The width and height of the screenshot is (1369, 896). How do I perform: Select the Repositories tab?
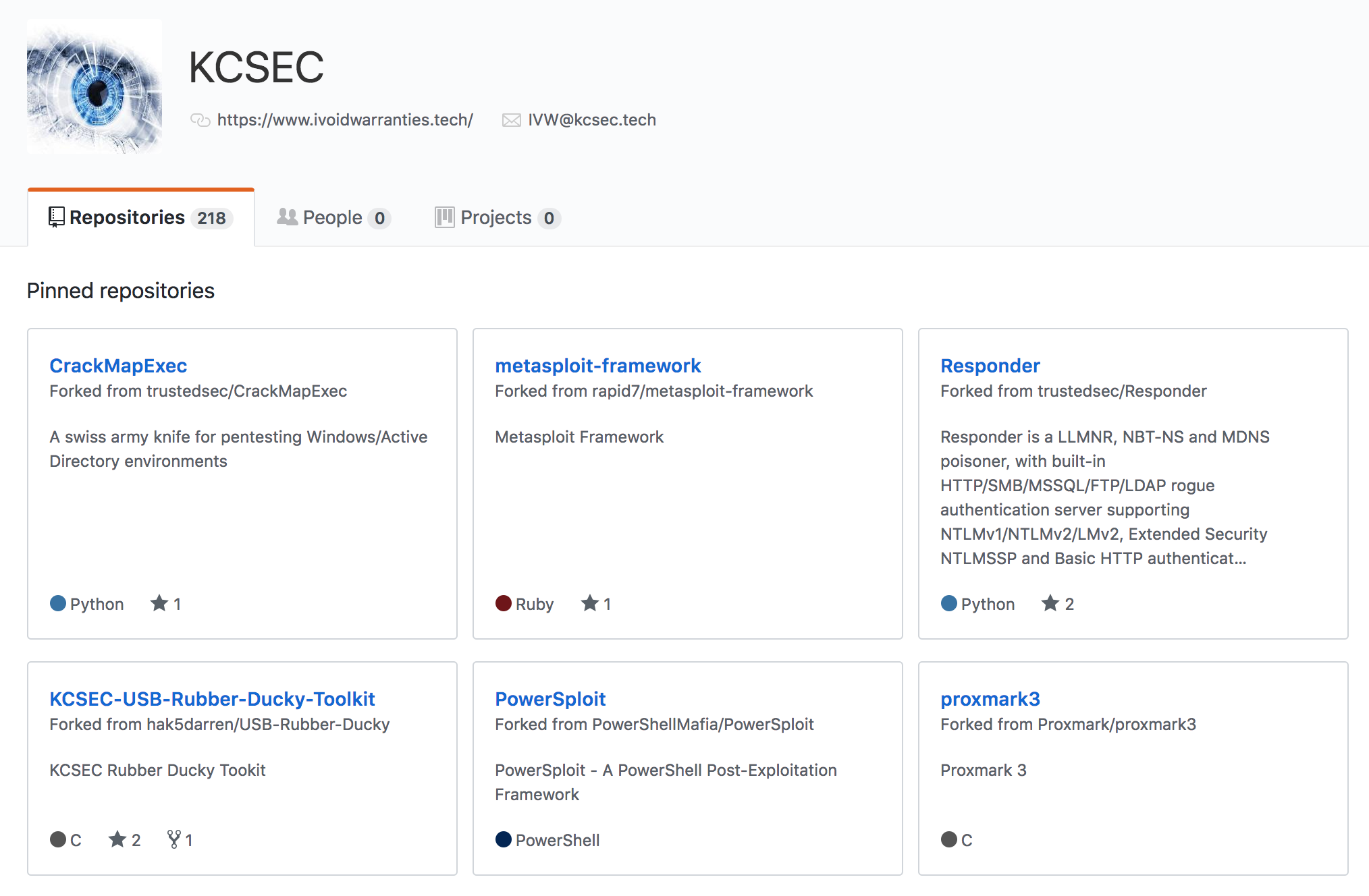pos(141,217)
